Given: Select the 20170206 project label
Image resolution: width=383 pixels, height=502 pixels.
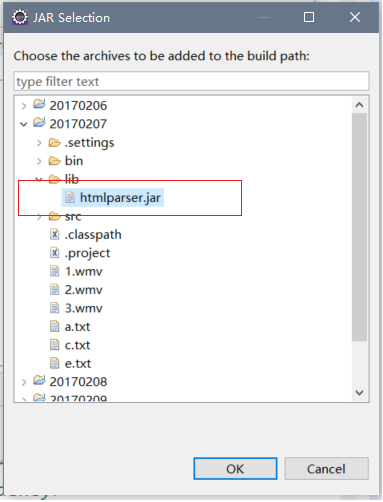Looking at the screenshot, I should [x=78, y=106].
